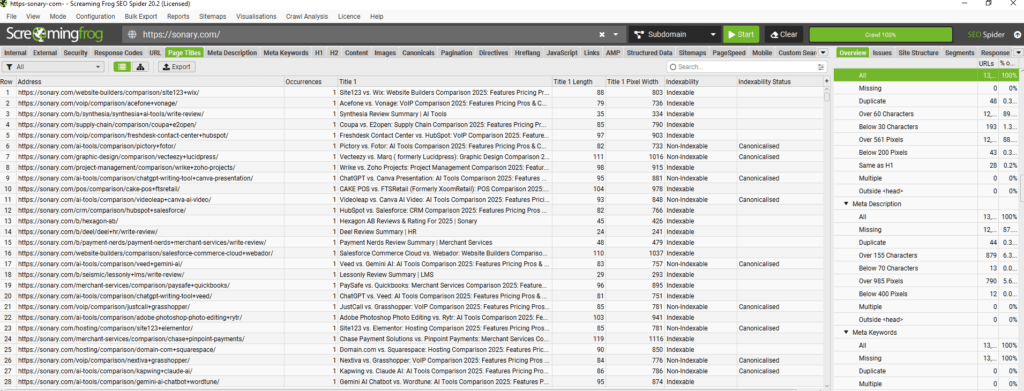This screenshot has height=391, width=1024.
Task: Open the Site Structure tab
Action: [918, 53]
